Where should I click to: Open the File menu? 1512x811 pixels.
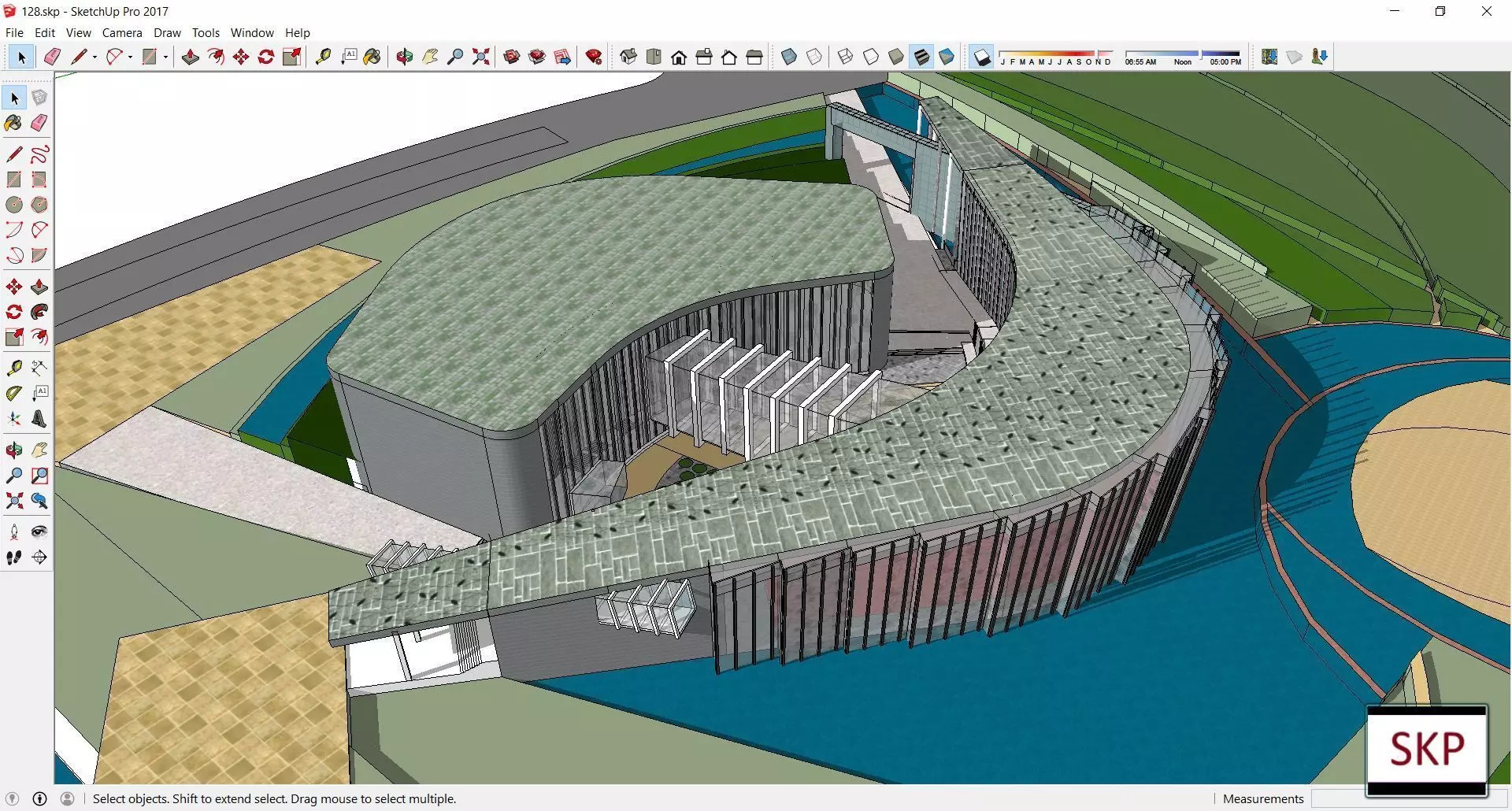click(14, 32)
